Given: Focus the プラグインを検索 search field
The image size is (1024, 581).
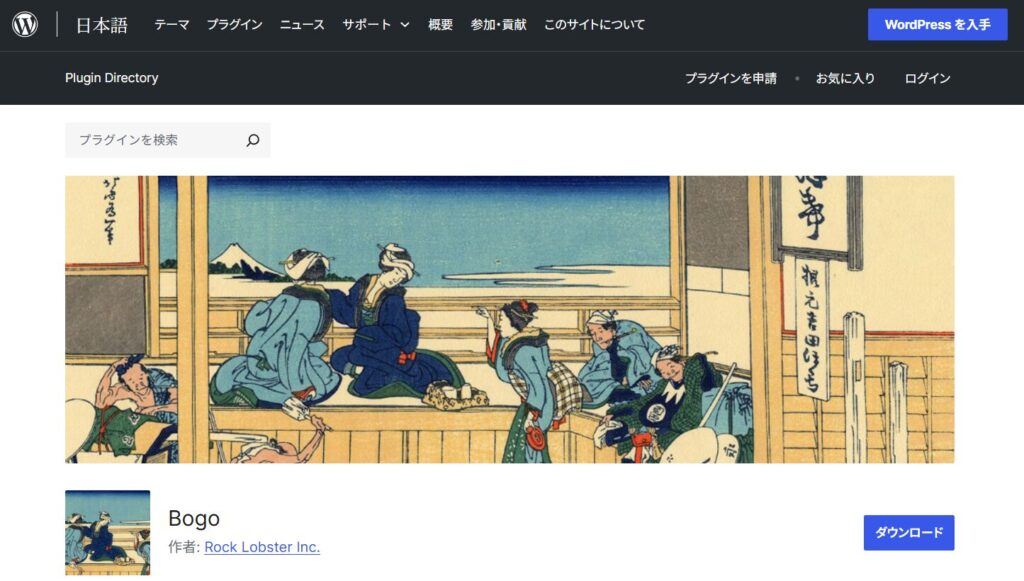Looking at the screenshot, I should tap(155, 140).
